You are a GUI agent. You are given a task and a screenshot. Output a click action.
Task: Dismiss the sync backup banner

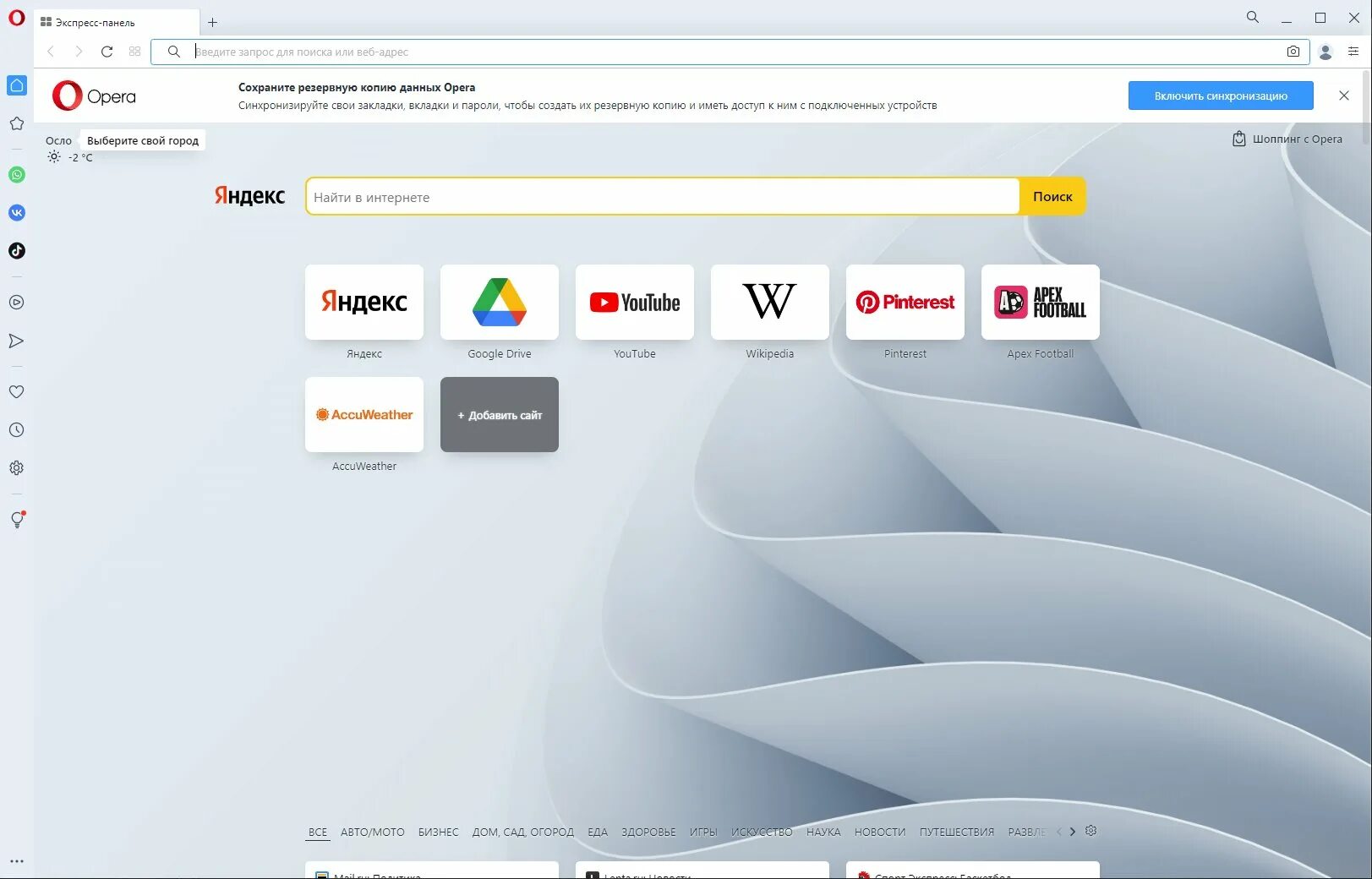click(x=1344, y=96)
